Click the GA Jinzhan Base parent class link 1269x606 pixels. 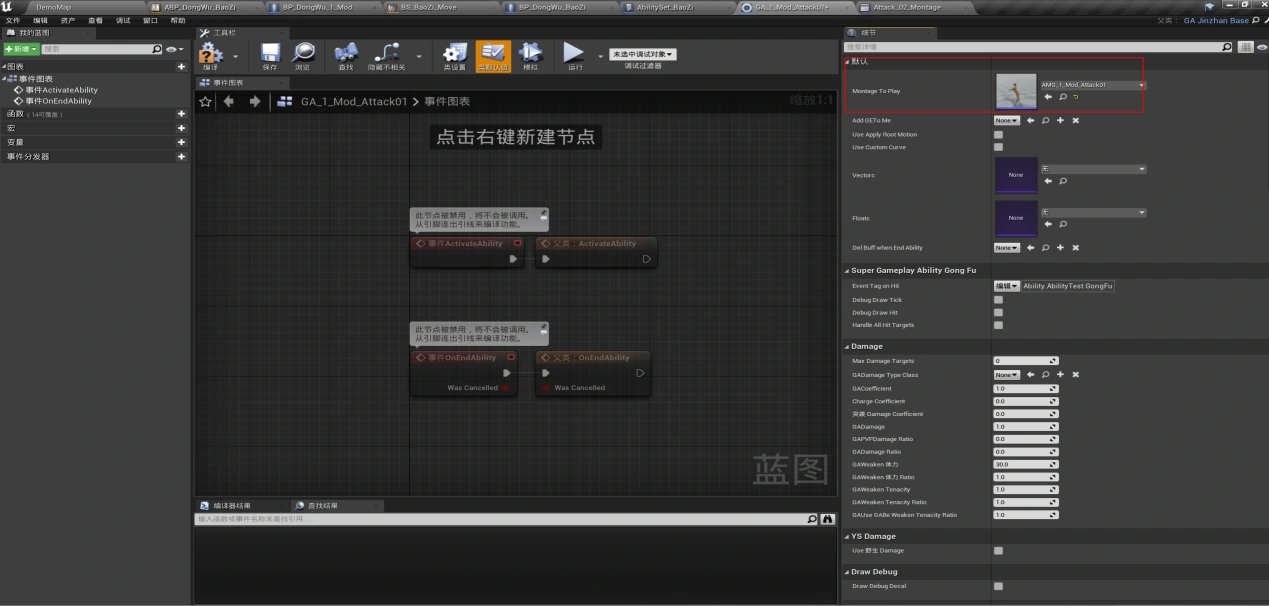(x=1216, y=20)
